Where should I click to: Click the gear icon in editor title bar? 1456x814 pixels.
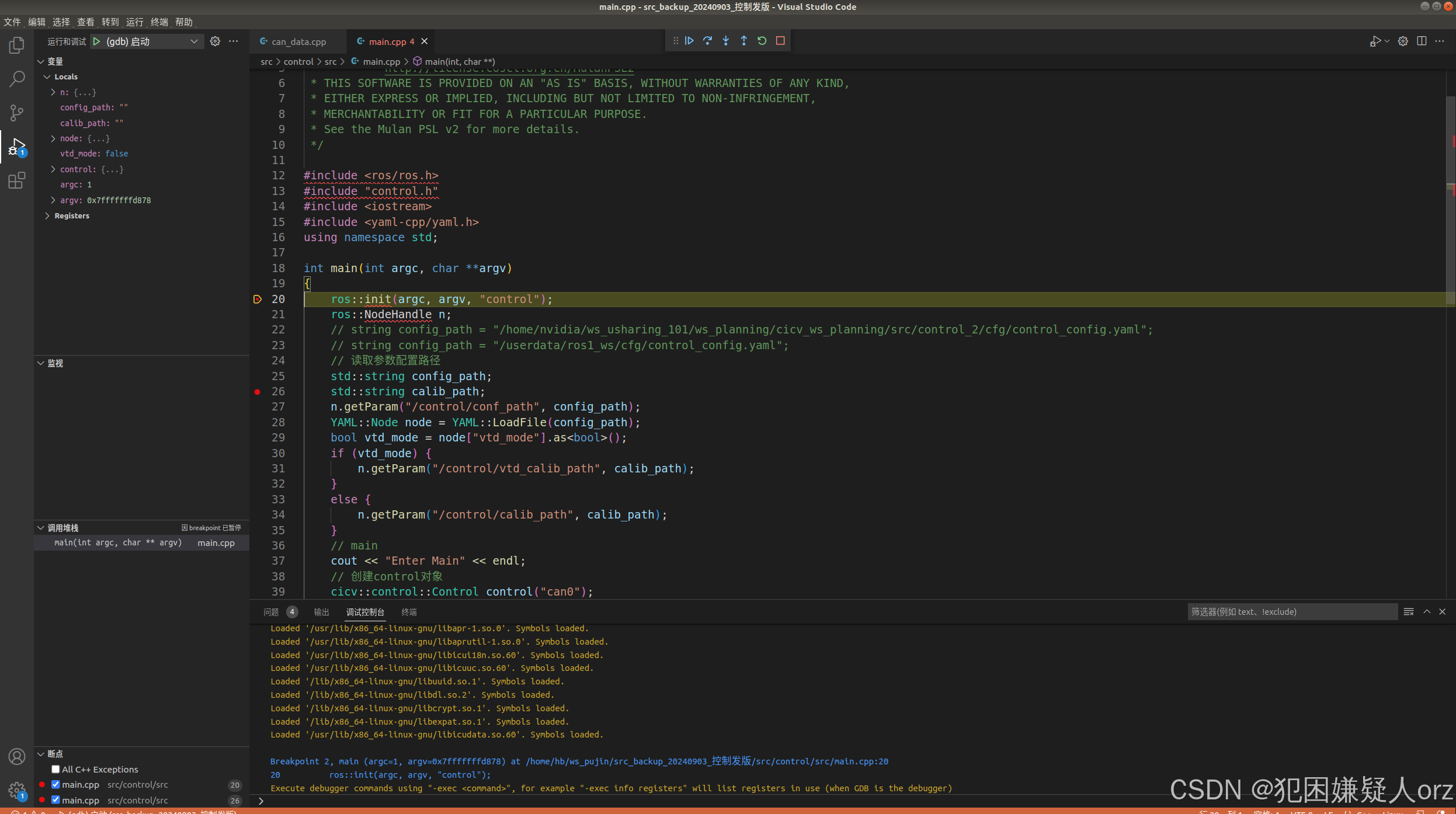coord(1403,41)
